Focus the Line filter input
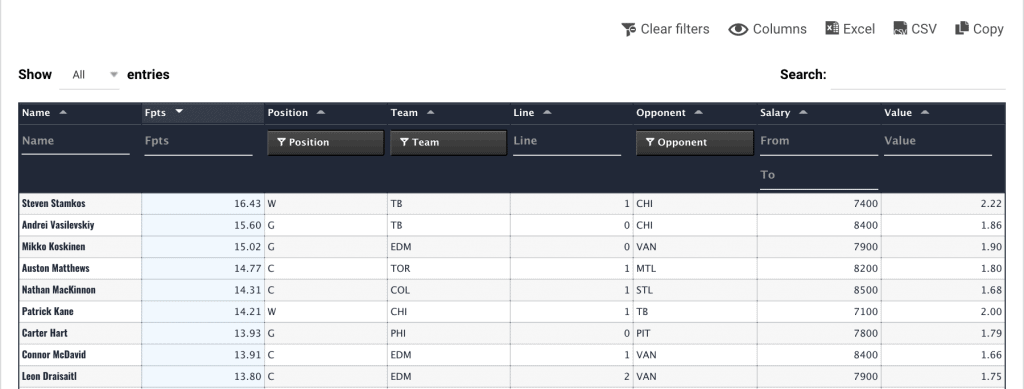This screenshot has width=1024, height=389. coord(567,141)
